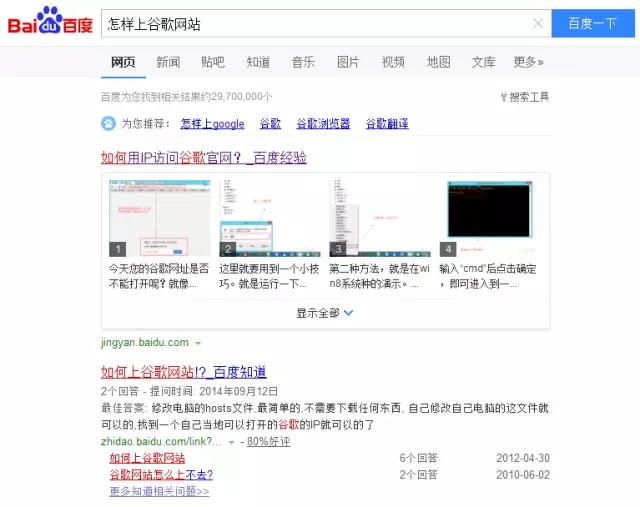640x507 pixels.
Task: Open step 4 cmd window thumbnail
Action: [x=489, y=218]
